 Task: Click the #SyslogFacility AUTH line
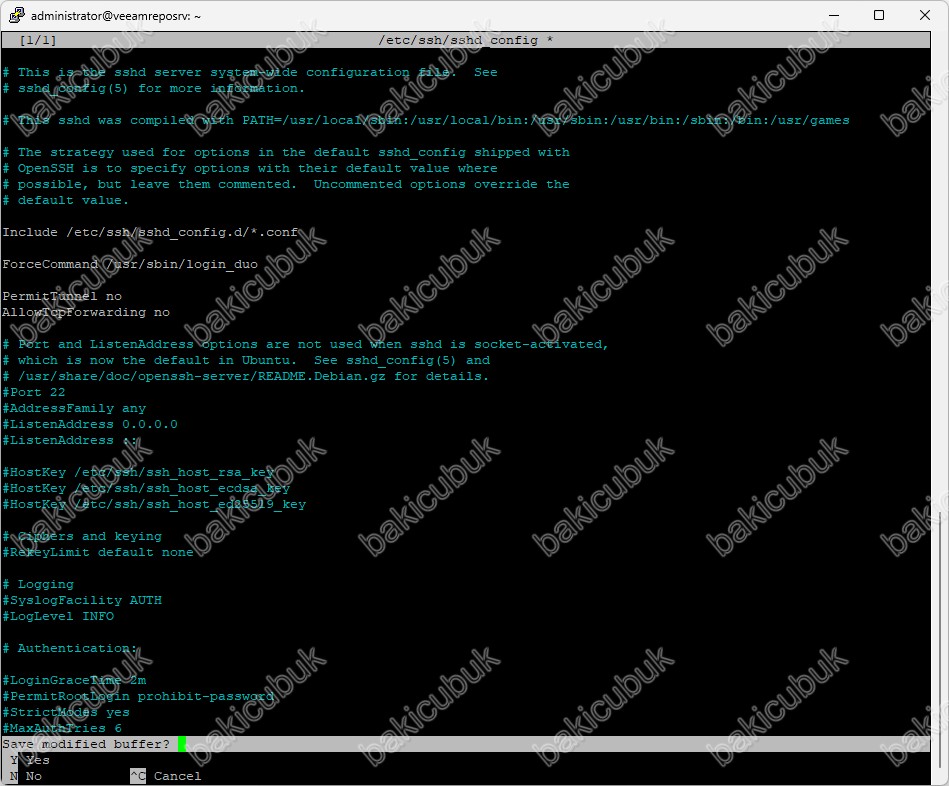pos(82,600)
